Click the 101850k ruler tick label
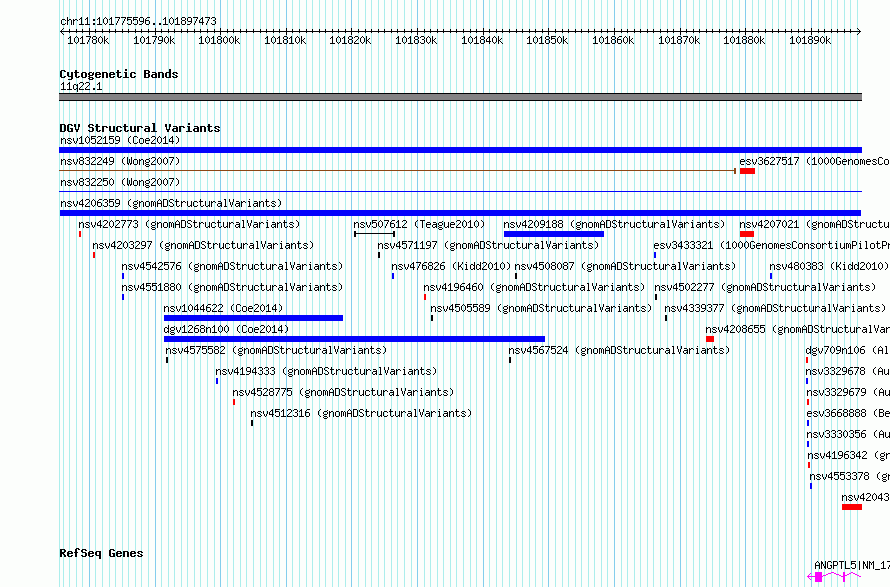Screen dimensions: 890x587 [547, 40]
